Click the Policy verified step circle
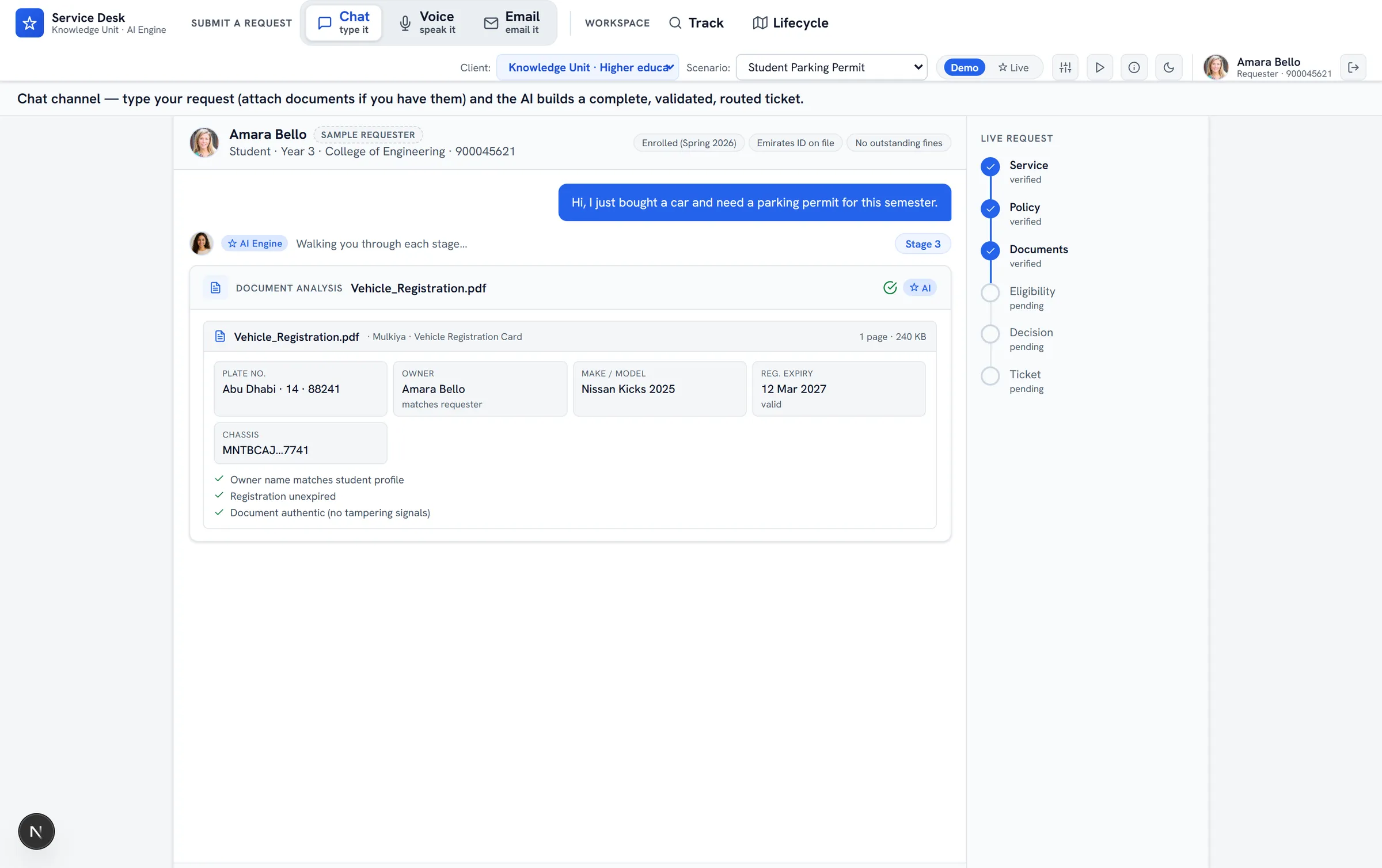Image resolution: width=1382 pixels, height=868 pixels. click(x=990, y=208)
